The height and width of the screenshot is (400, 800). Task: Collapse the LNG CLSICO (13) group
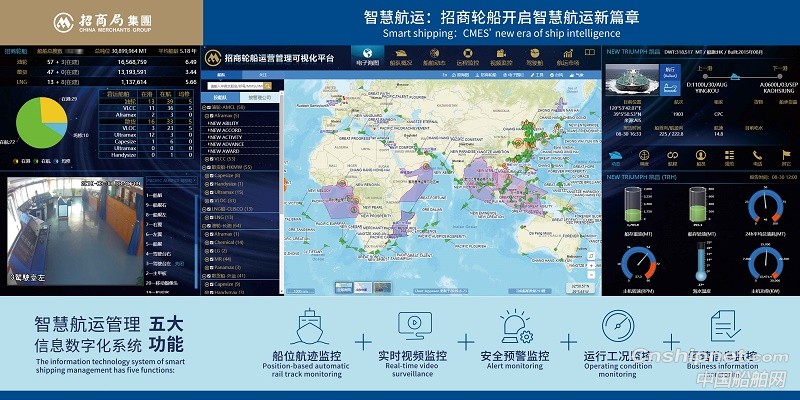click(204, 209)
